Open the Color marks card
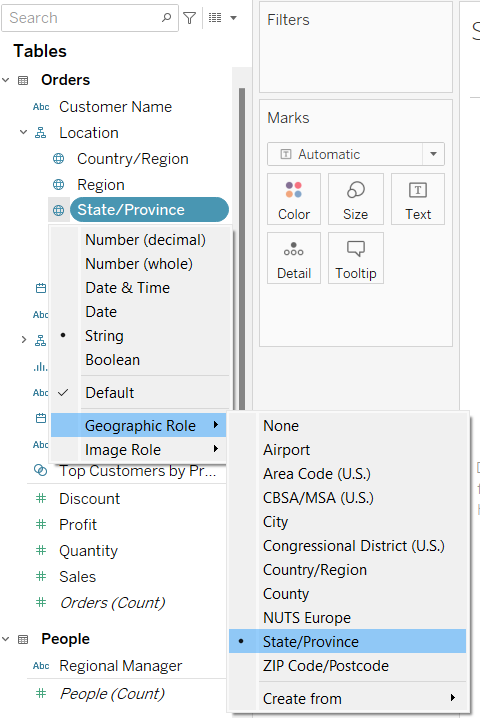This screenshot has width=480, height=718. coord(294,199)
